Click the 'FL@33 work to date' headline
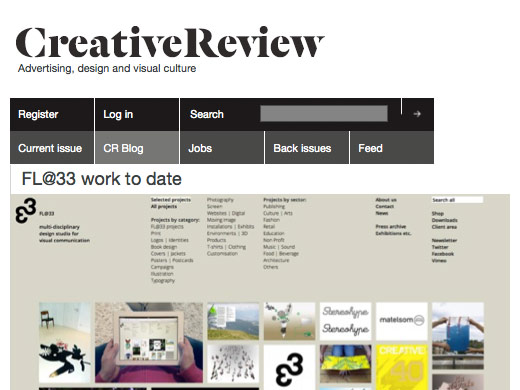520x390 pixels. coord(101,179)
